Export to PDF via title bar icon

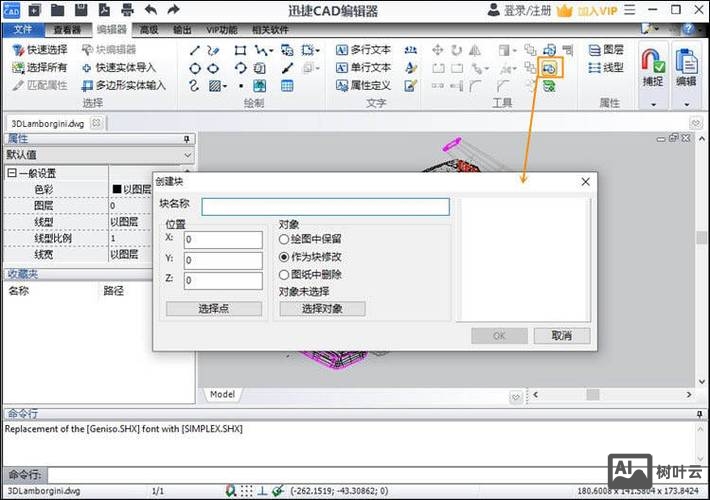pos(105,10)
